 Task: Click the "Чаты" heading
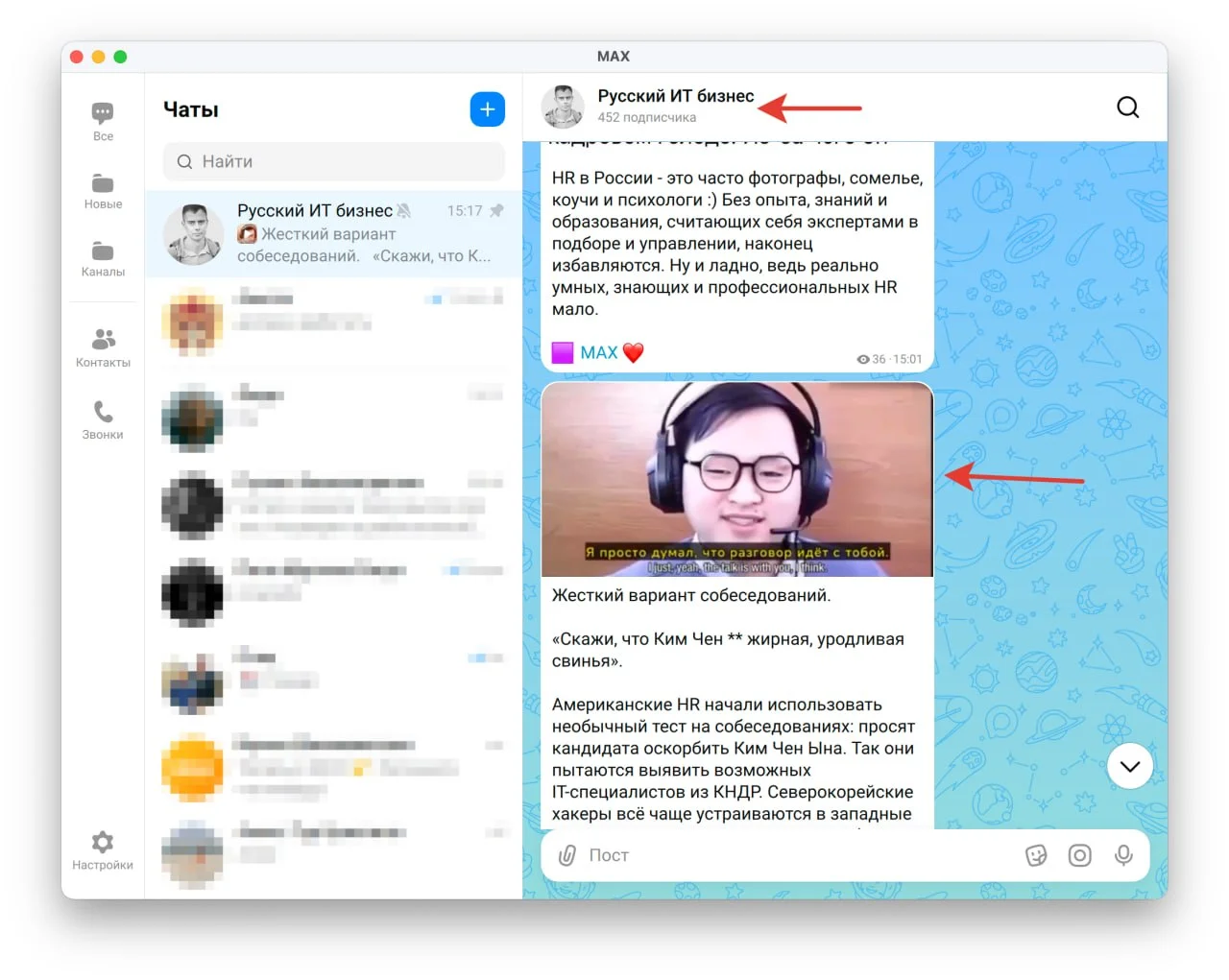(x=191, y=109)
